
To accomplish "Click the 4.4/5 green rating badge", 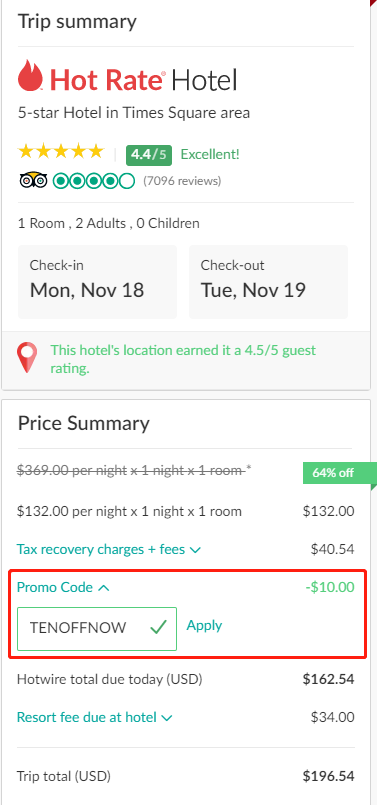I will pos(149,155).
